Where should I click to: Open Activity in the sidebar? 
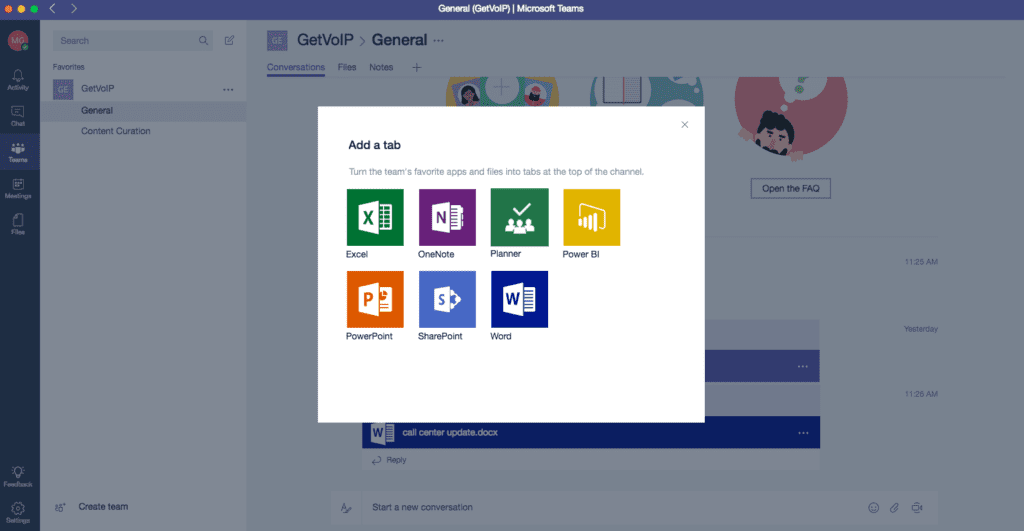click(x=18, y=80)
